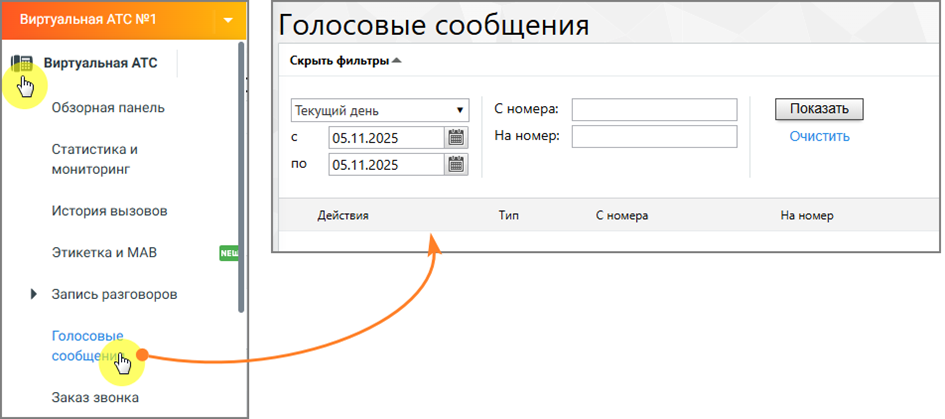Click the Голосовые сообщения page title

click(x=434, y=25)
